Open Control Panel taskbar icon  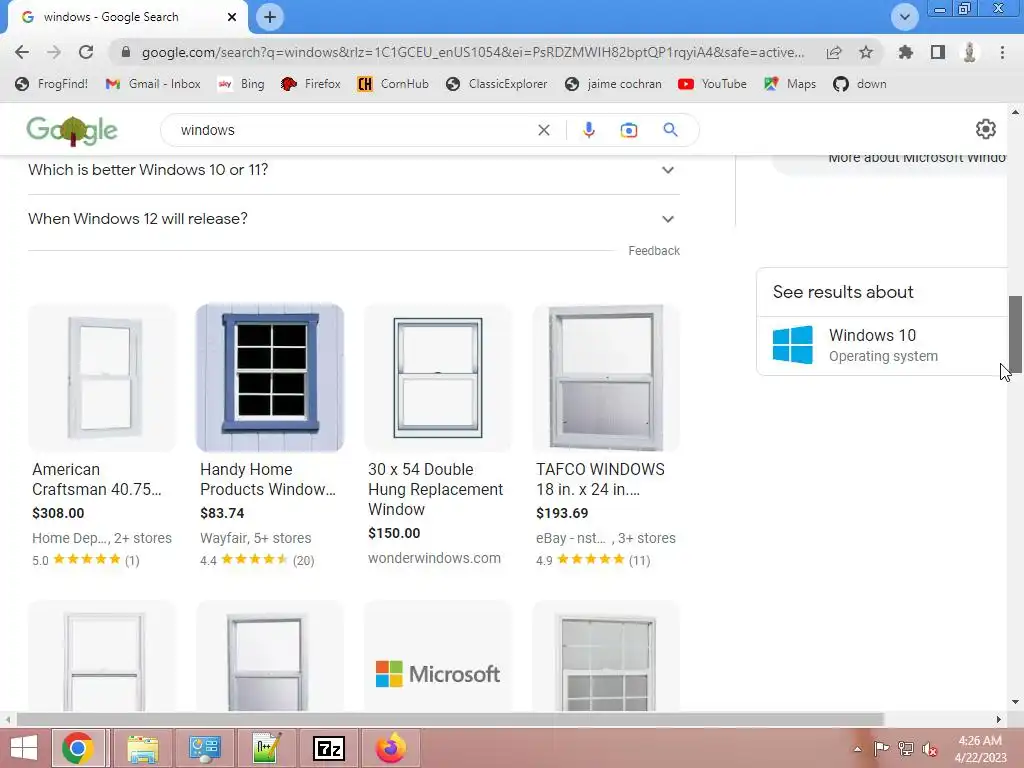pyautogui.click(x=204, y=748)
